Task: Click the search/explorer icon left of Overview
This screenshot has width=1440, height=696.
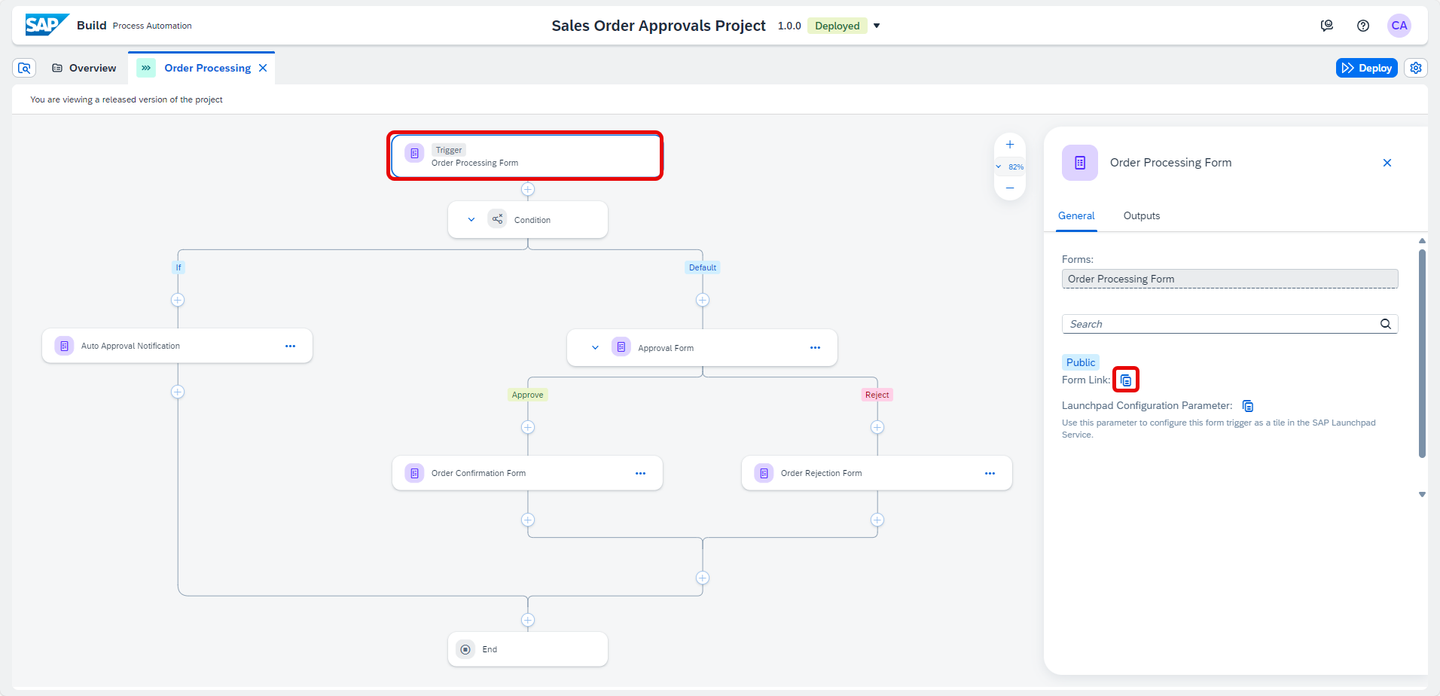Action: pos(25,68)
